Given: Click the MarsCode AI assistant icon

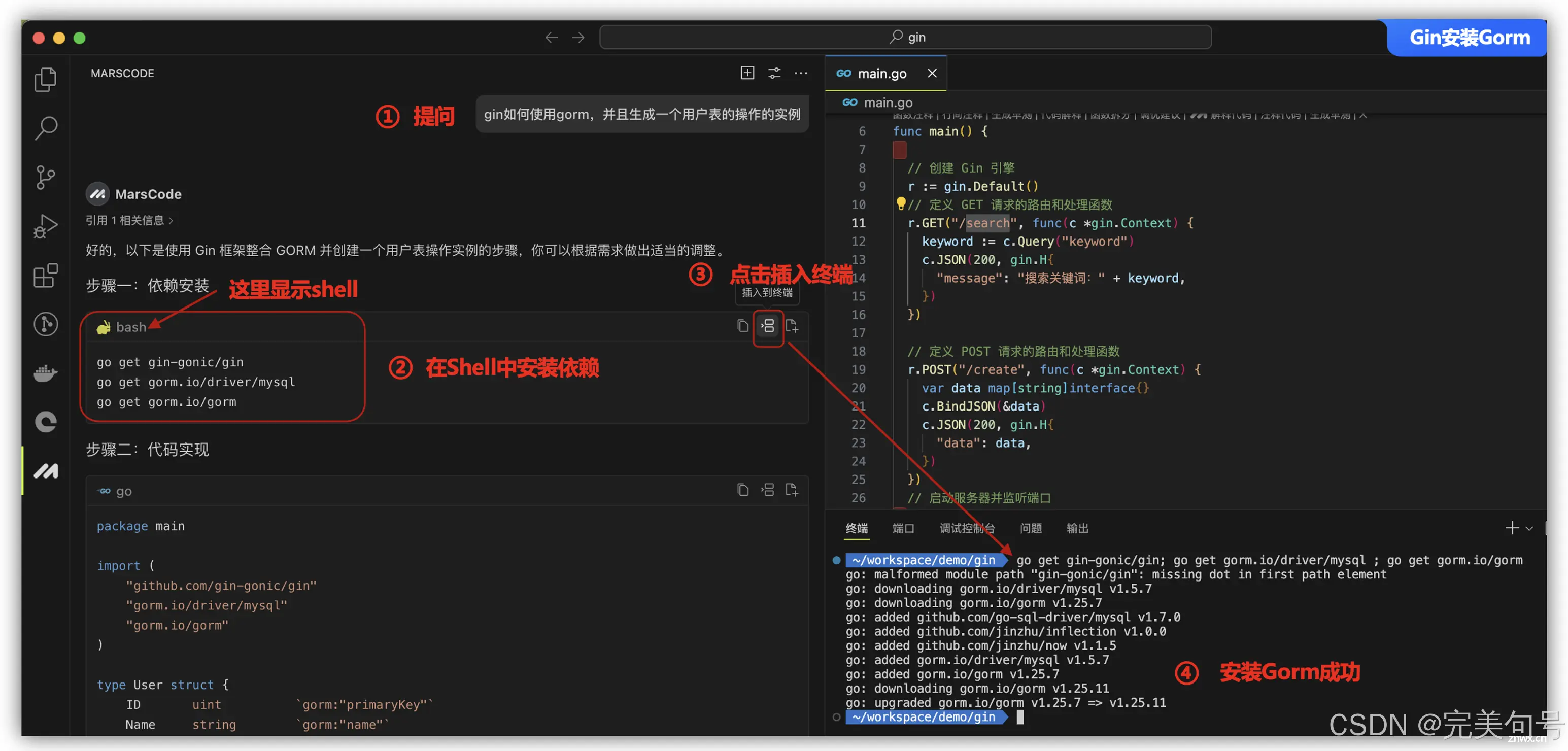Looking at the screenshot, I should [47, 470].
